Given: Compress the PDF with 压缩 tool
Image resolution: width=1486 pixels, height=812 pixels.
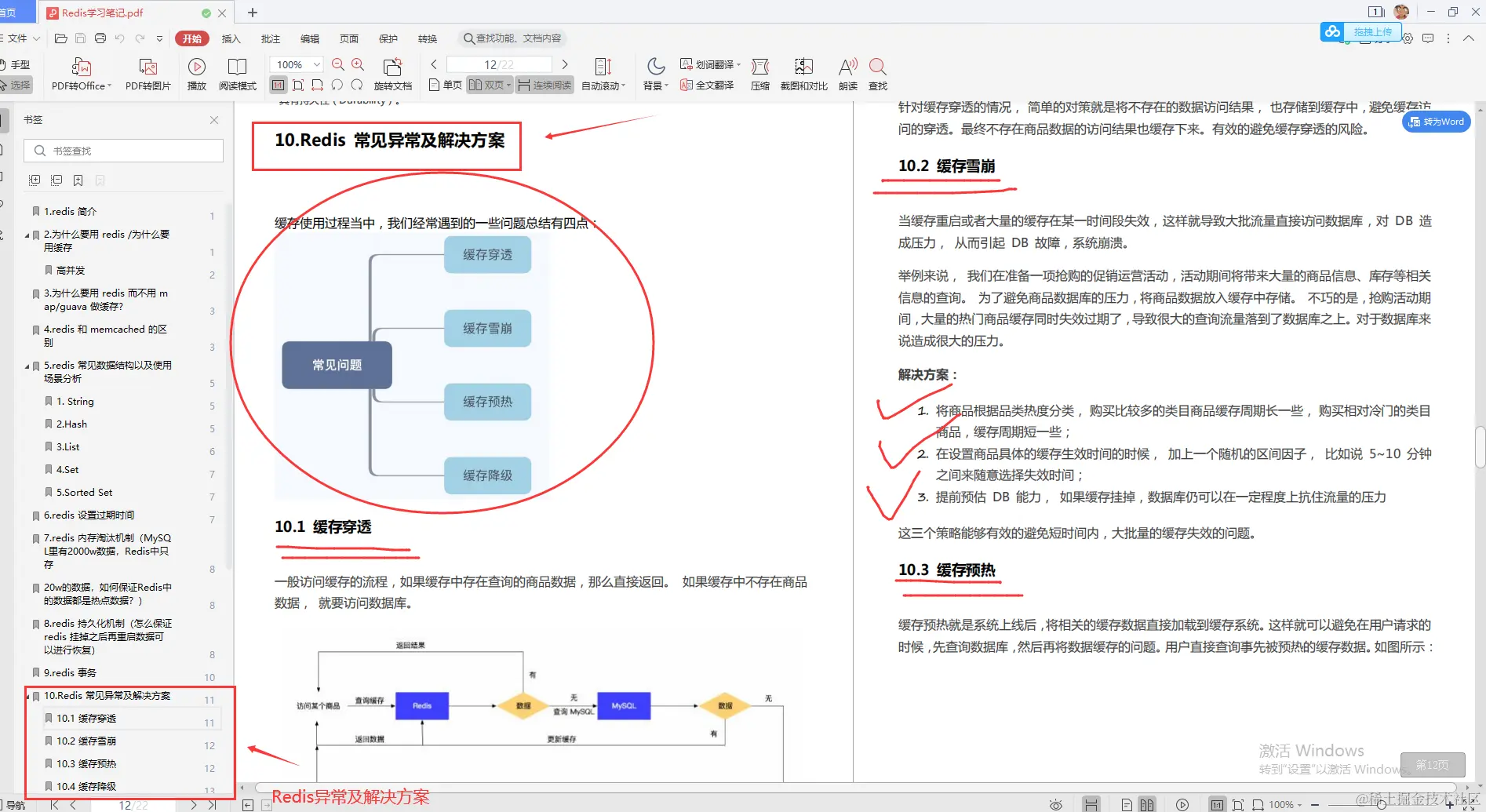Looking at the screenshot, I should 759,75.
